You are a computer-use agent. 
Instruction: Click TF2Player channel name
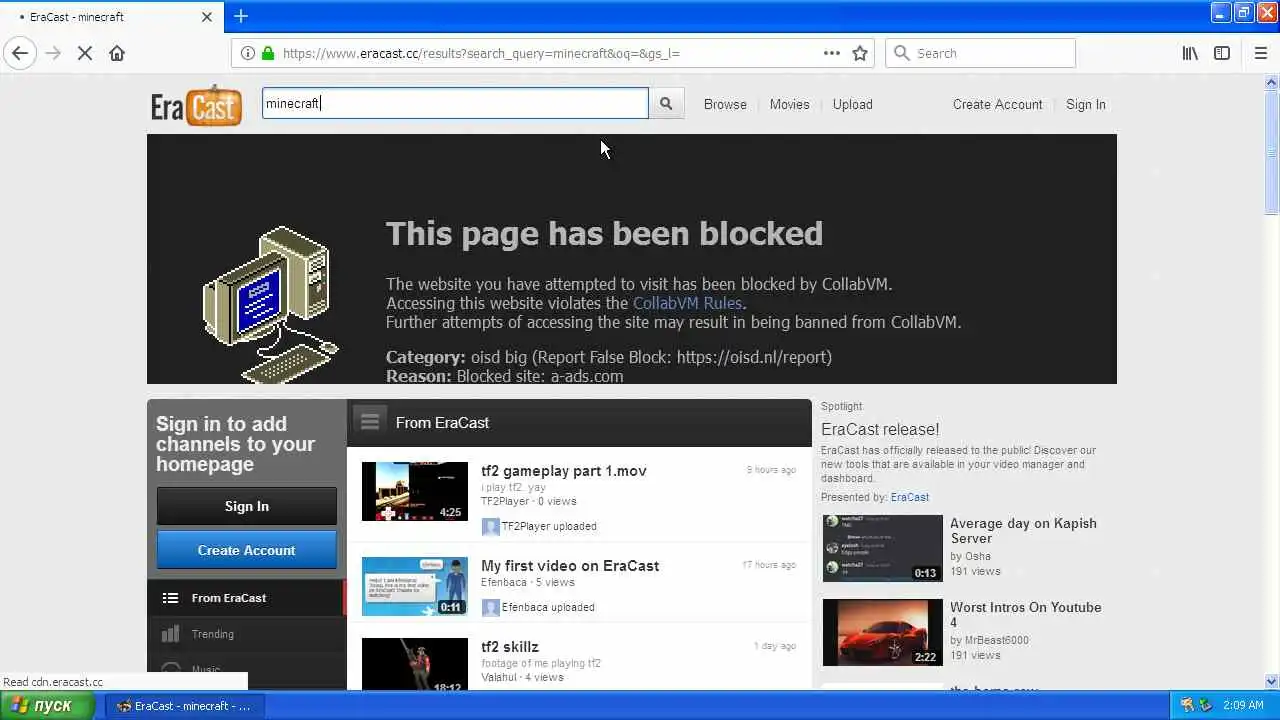(x=503, y=501)
